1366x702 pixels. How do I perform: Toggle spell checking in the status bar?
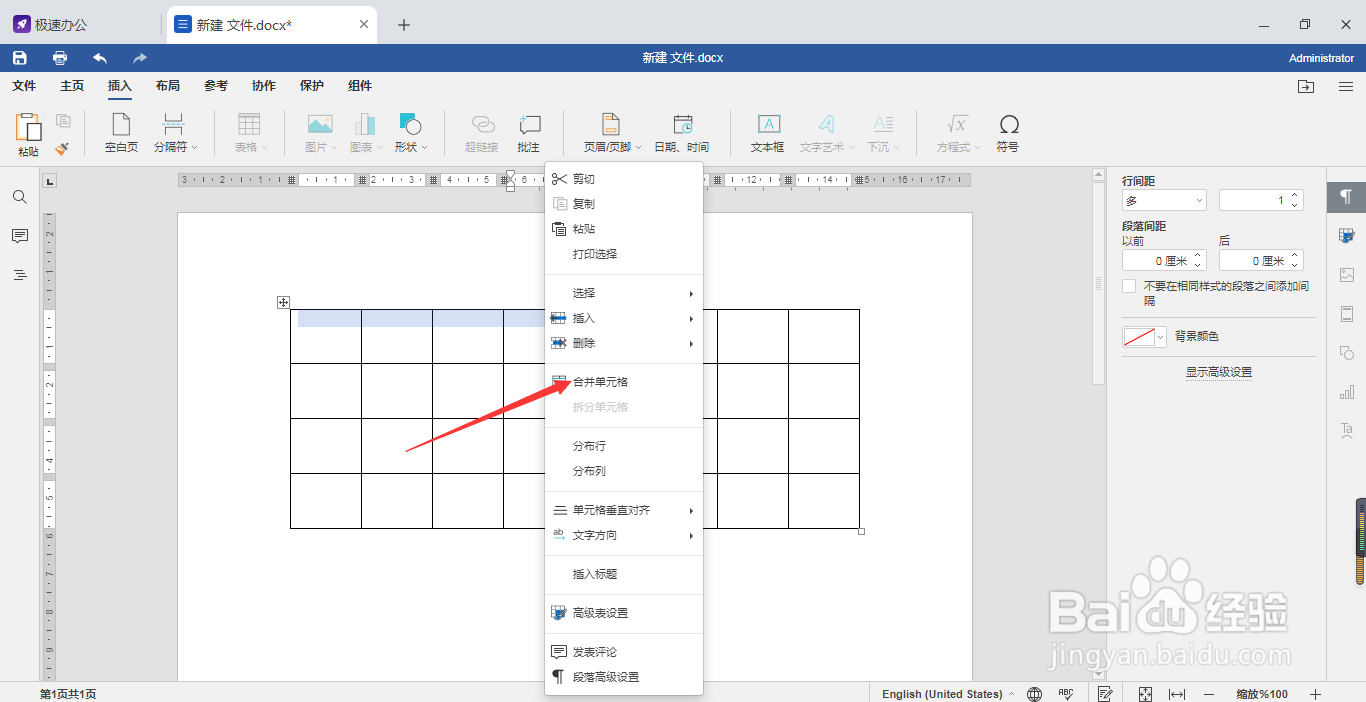pyautogui.click(x=1066, y=693)
